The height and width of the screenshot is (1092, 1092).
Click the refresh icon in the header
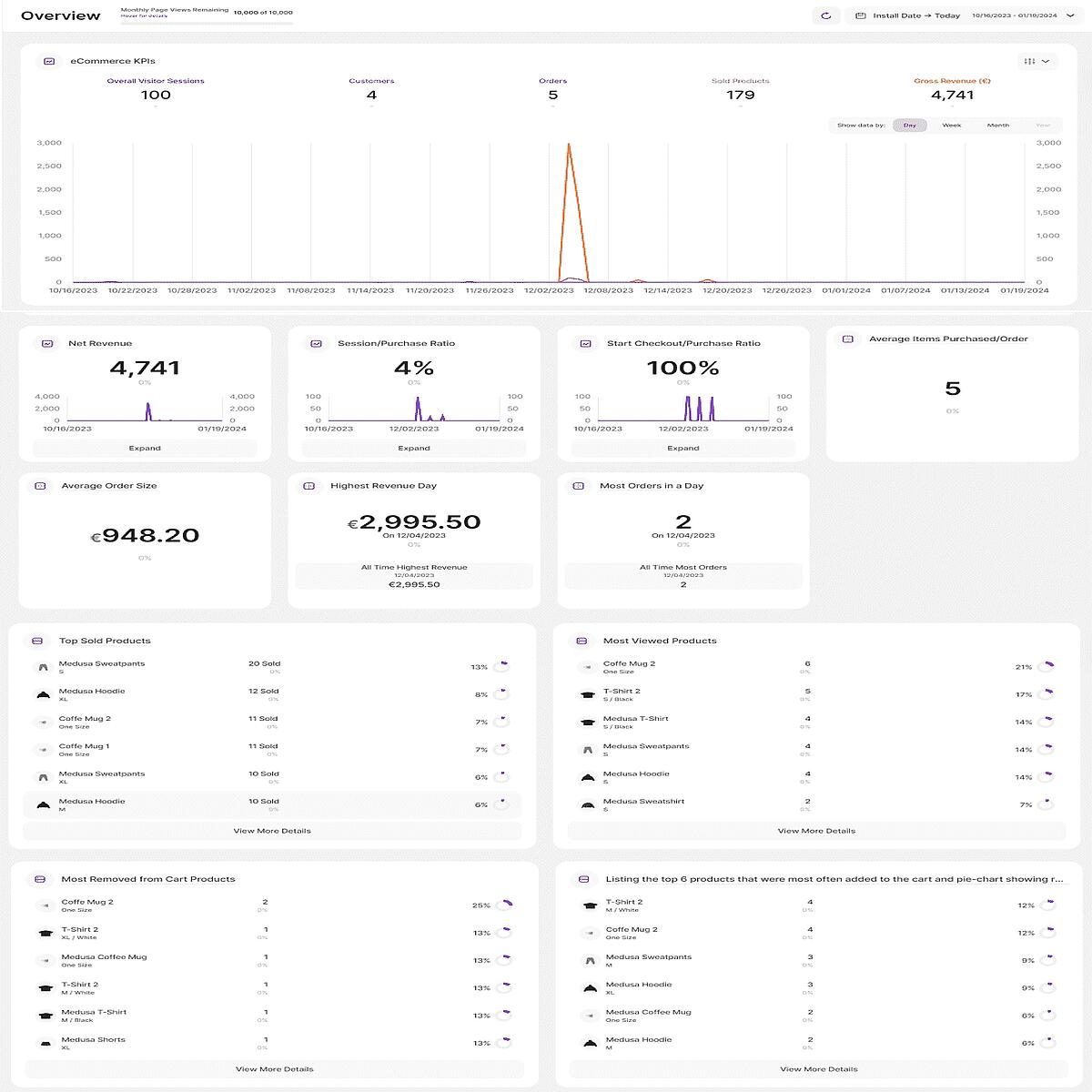[x=825, y=15]
